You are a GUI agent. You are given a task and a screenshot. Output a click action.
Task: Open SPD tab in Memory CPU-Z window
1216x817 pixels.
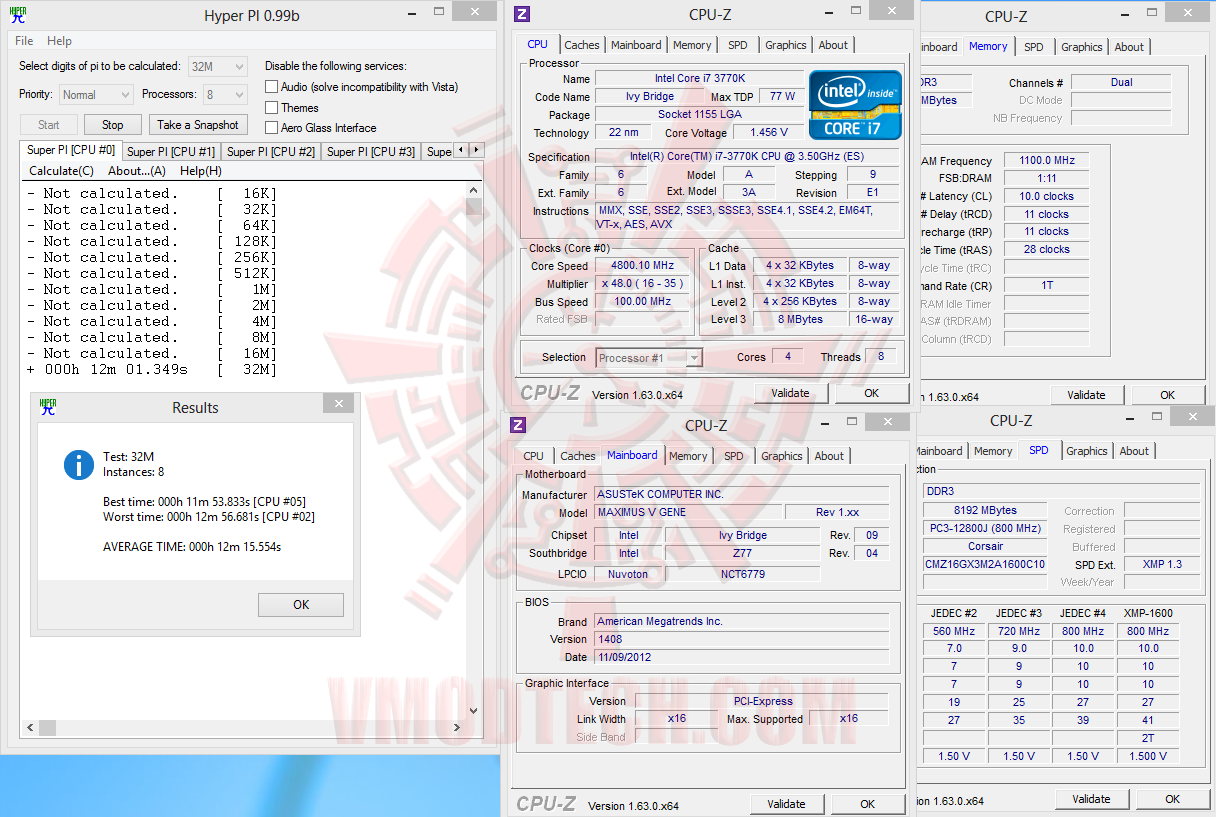point(1034,47)
